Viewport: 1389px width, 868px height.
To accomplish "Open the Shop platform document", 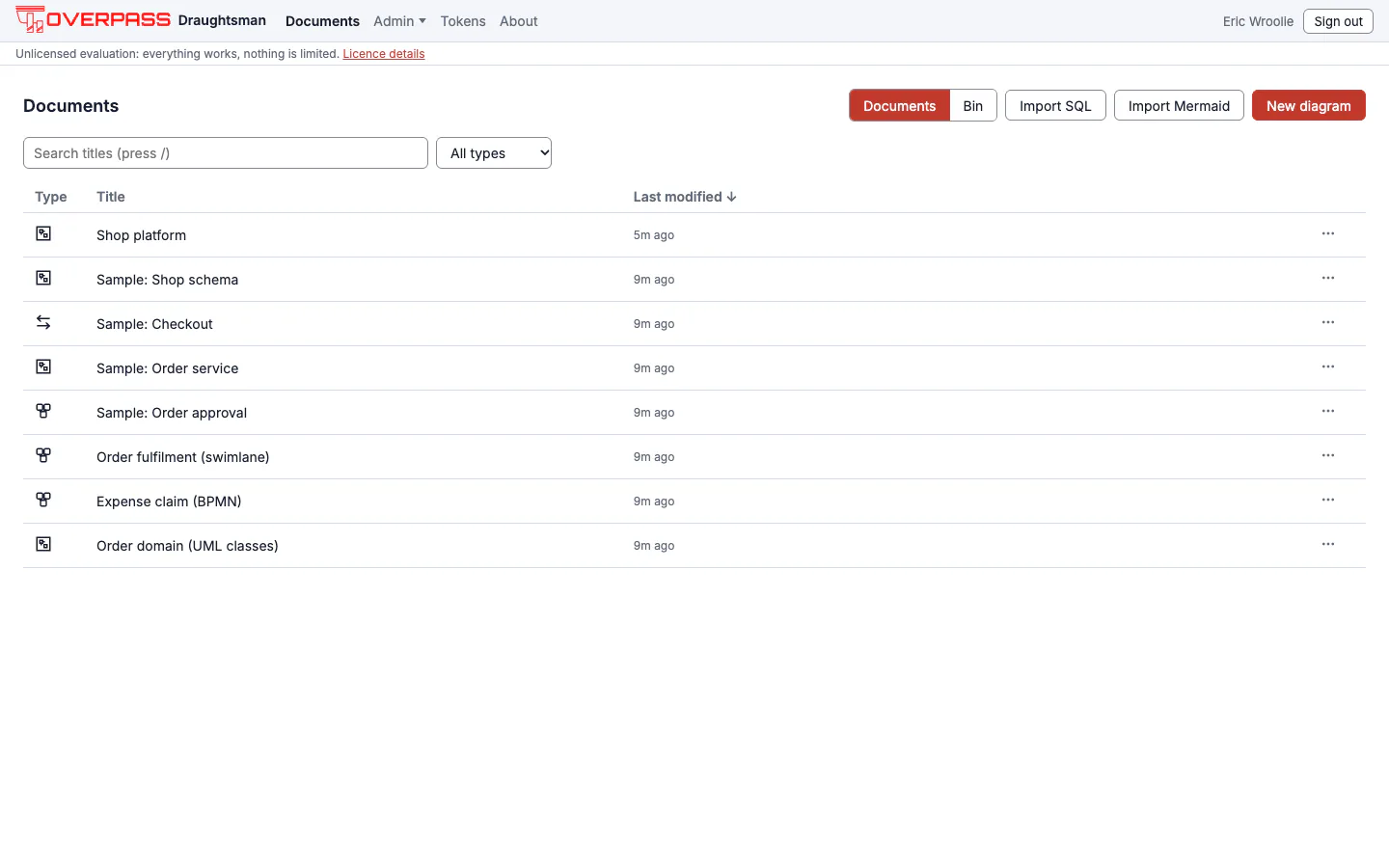I will 141,235.
